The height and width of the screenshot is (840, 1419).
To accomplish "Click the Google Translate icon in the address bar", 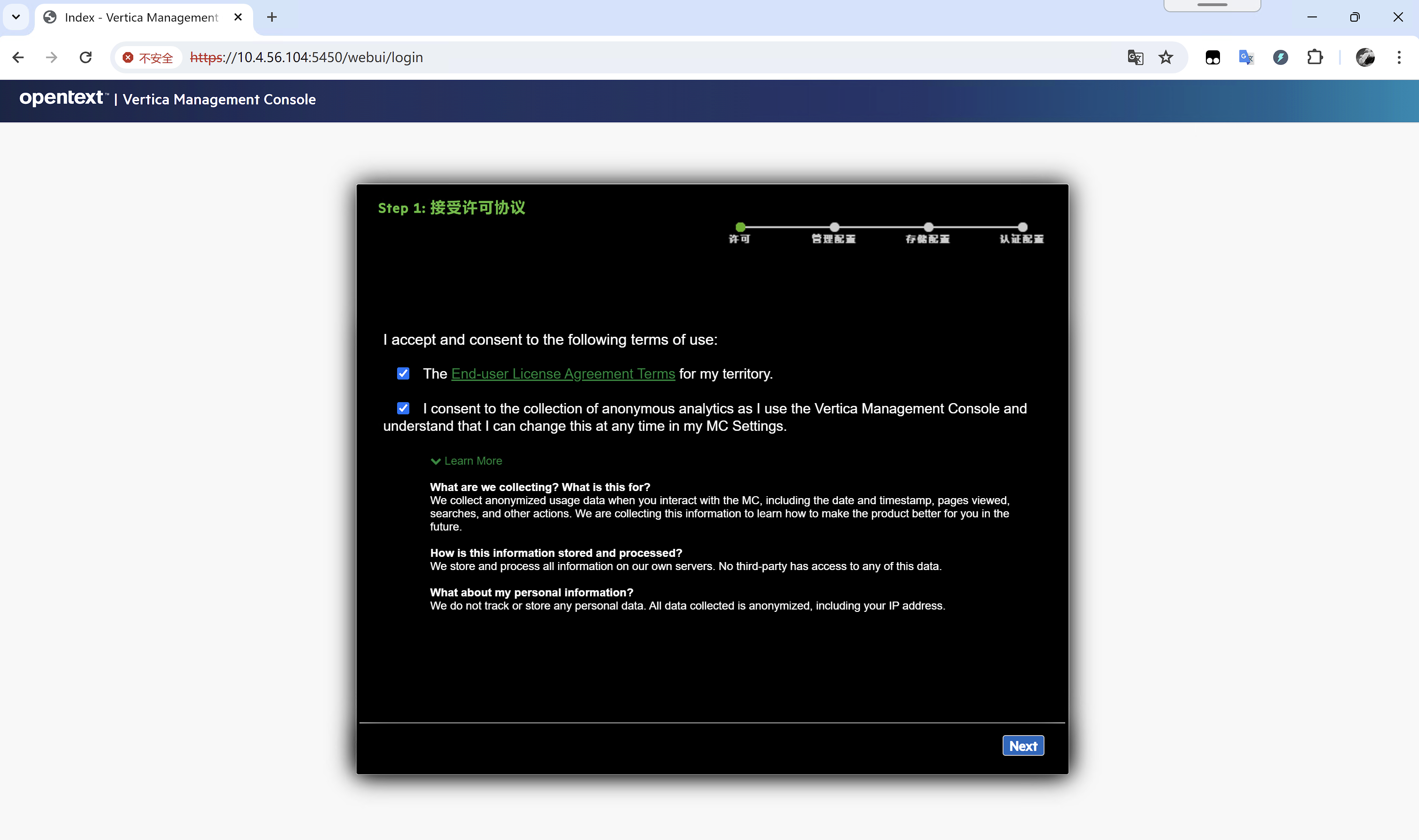I will click(x=1135, y=57).
